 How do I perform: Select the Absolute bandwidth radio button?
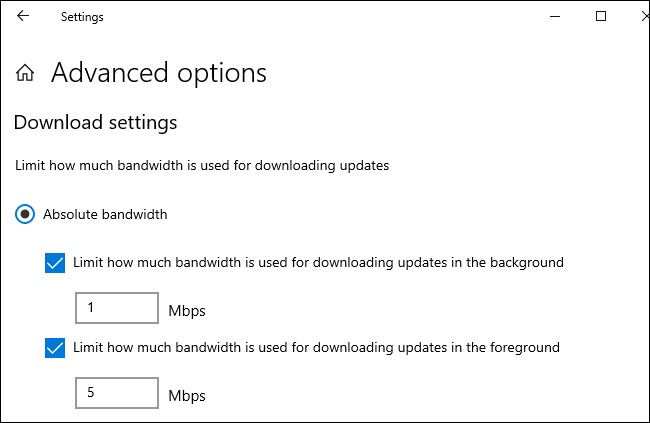tap(25, 214)
